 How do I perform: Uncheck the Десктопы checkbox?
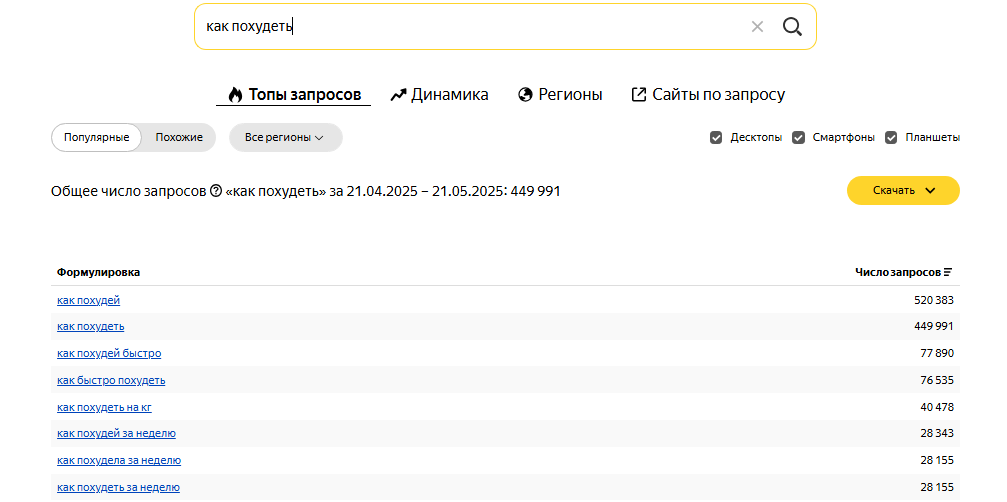tap(716, 137)
